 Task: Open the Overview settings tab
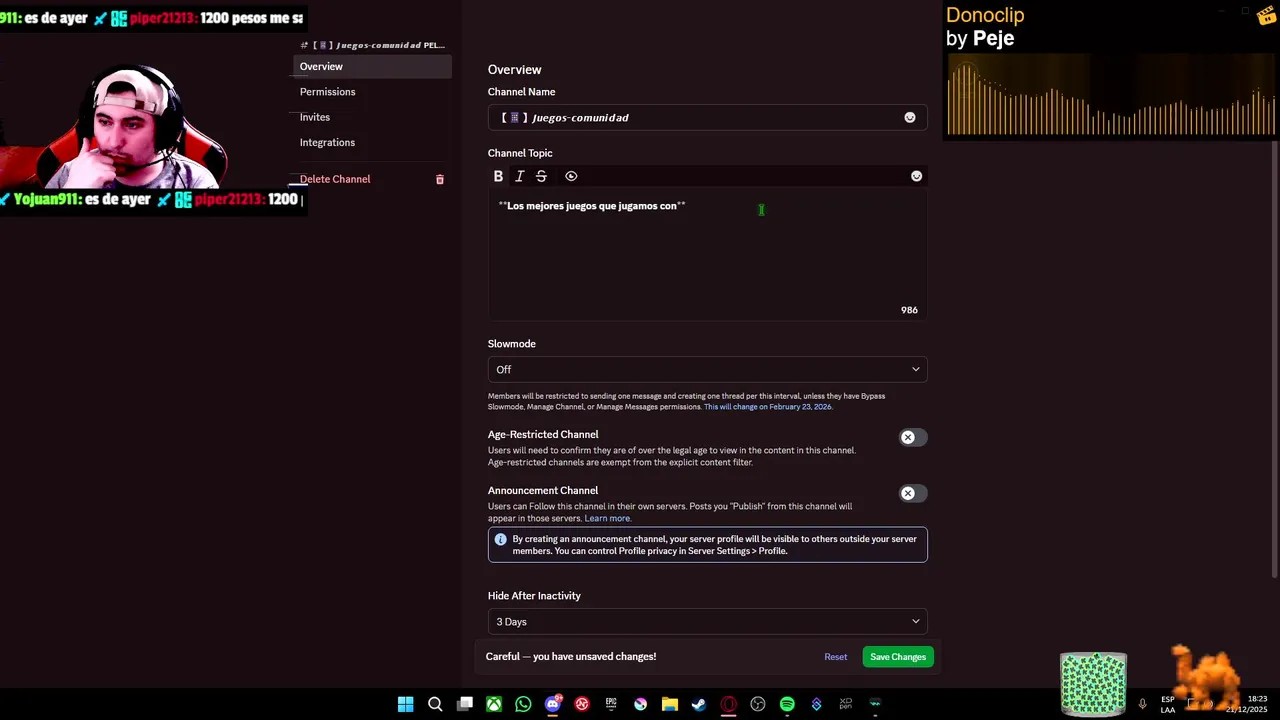point(373,66)
